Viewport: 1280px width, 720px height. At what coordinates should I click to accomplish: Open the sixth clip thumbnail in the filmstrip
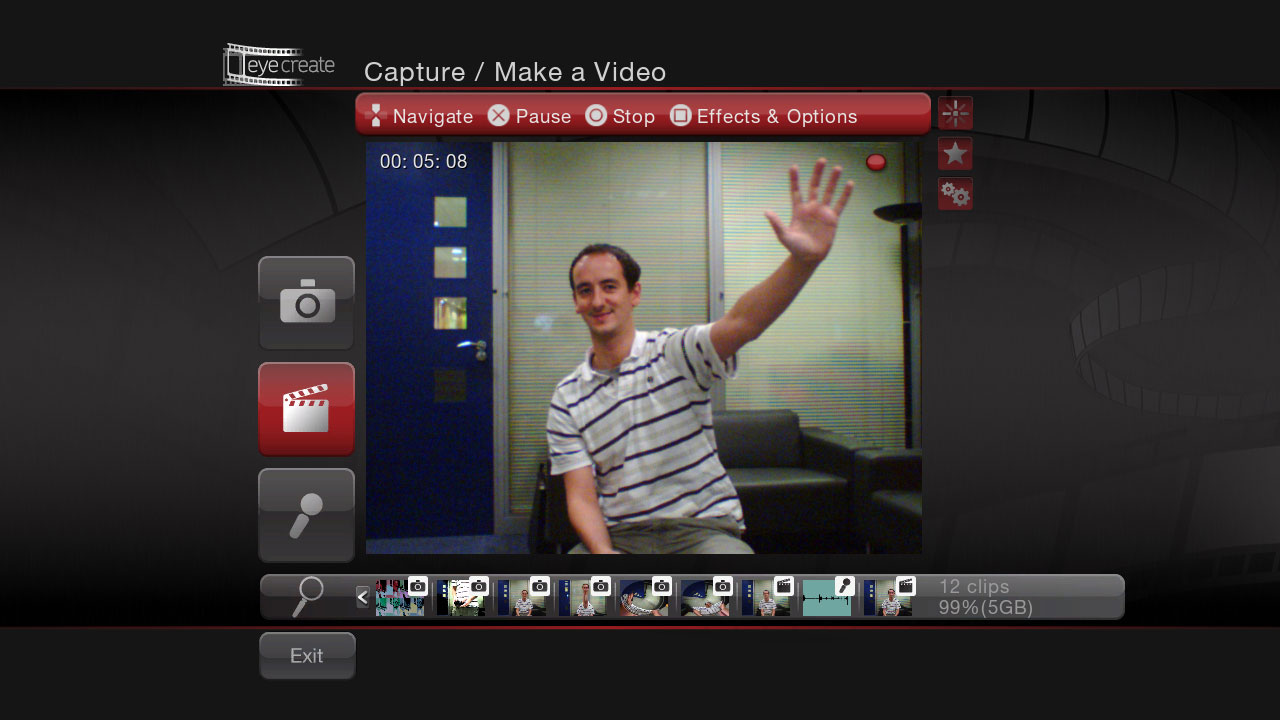point(706,597)
